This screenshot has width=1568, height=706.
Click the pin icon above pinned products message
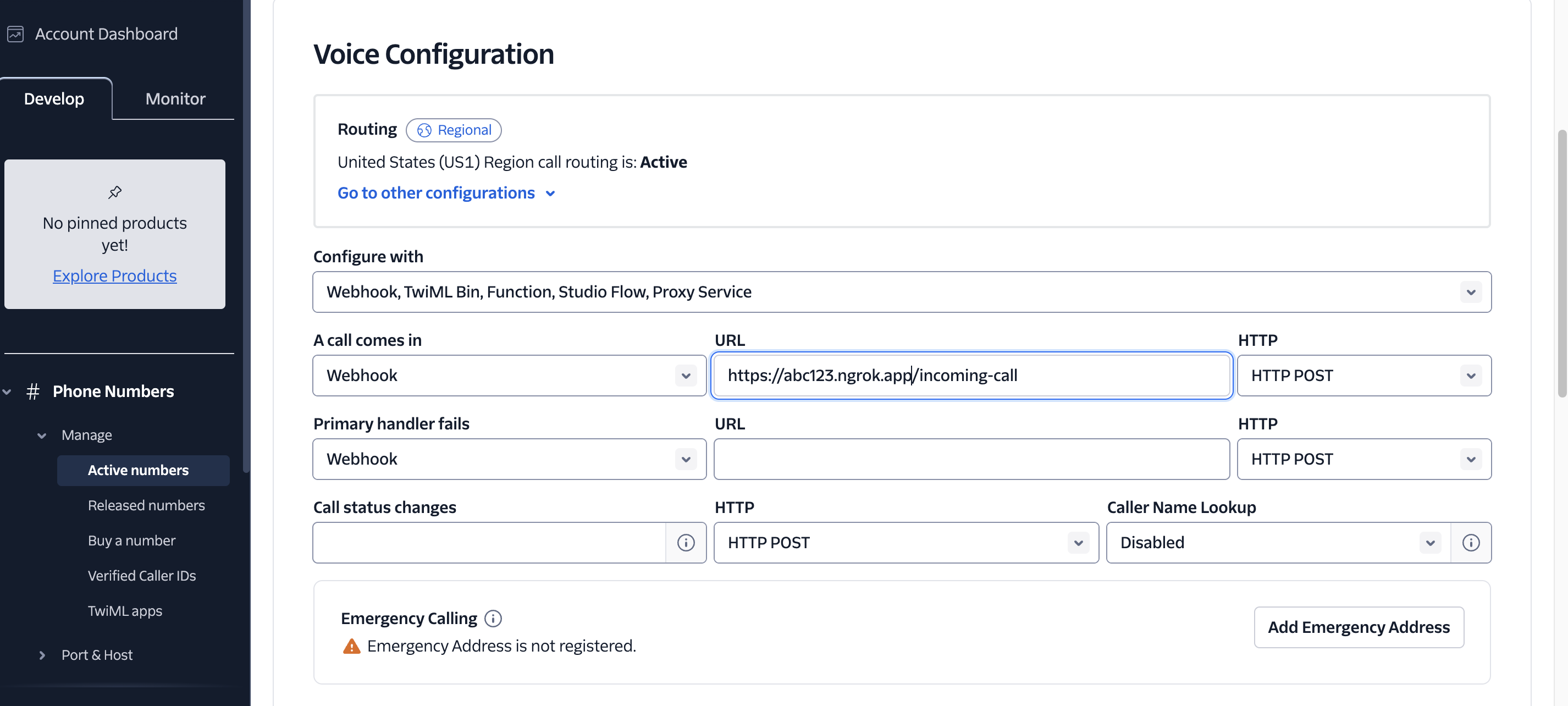[x=114, y=191]
